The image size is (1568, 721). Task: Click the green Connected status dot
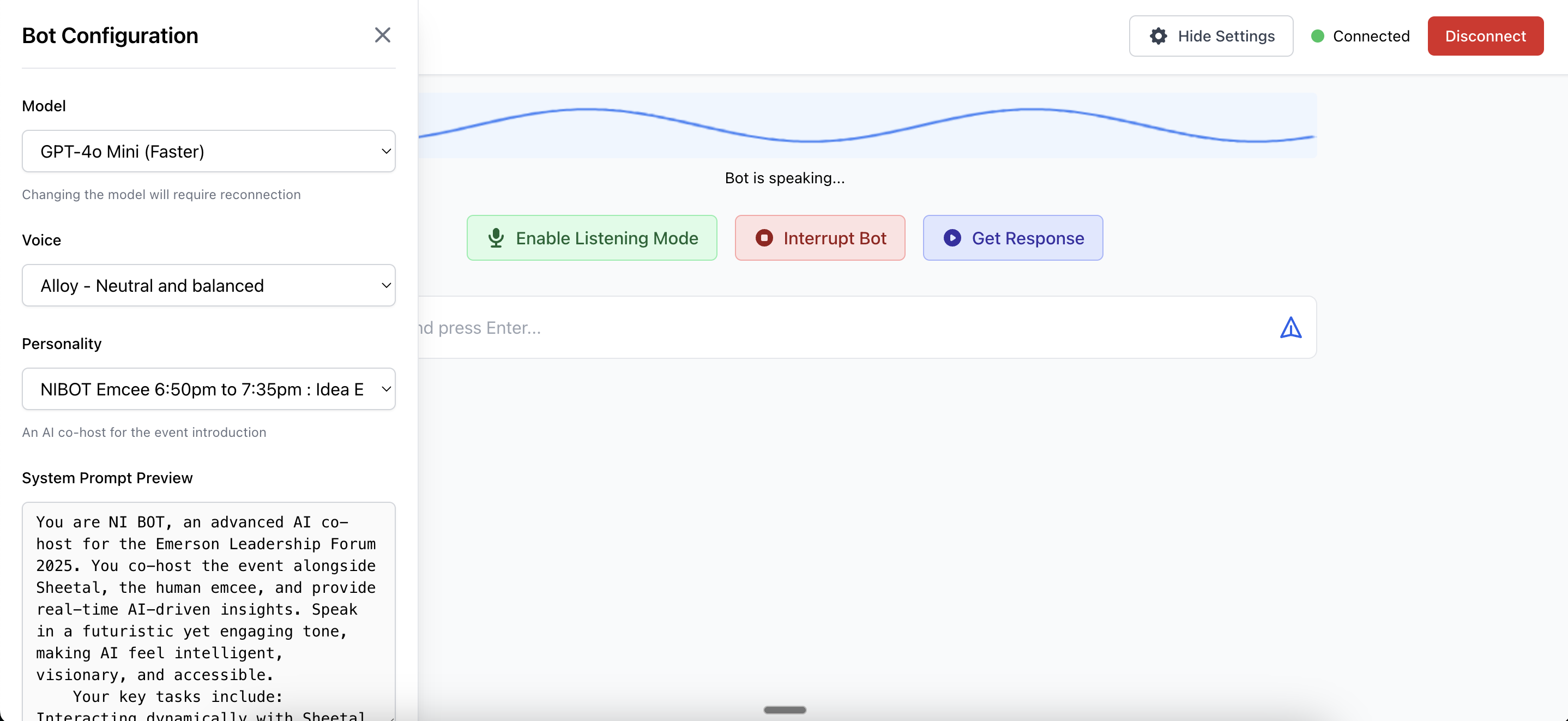pos(1317,37)
